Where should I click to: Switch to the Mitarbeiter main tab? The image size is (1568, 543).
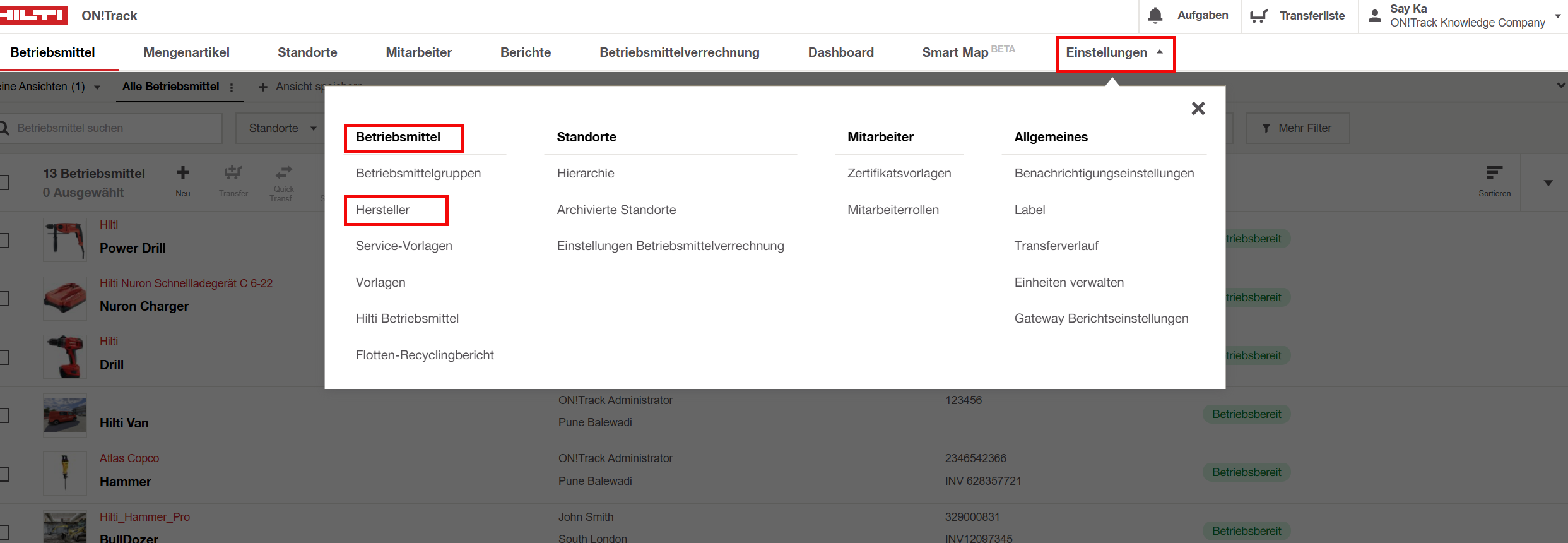(418, 52)
